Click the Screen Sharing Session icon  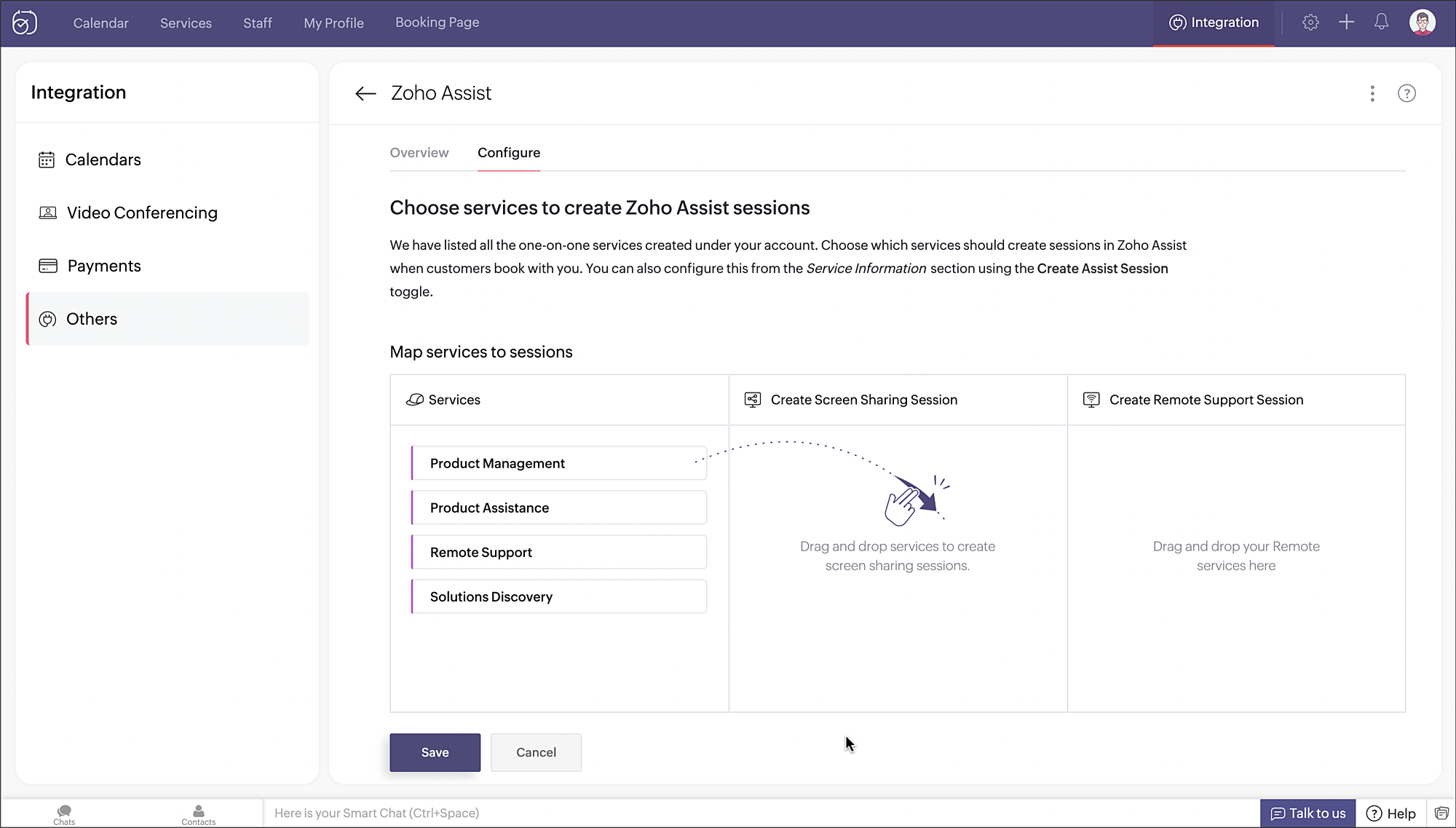(x=753, y=399)
